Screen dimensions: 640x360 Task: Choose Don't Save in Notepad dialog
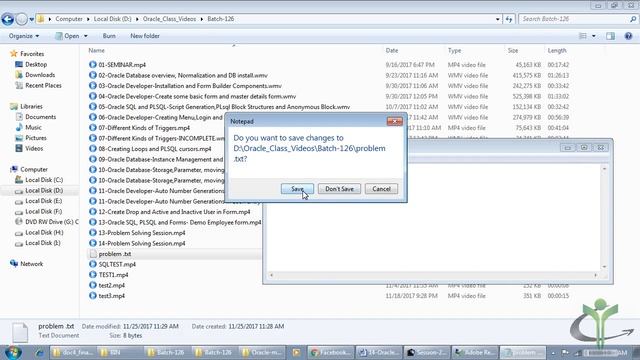point(339,189)
